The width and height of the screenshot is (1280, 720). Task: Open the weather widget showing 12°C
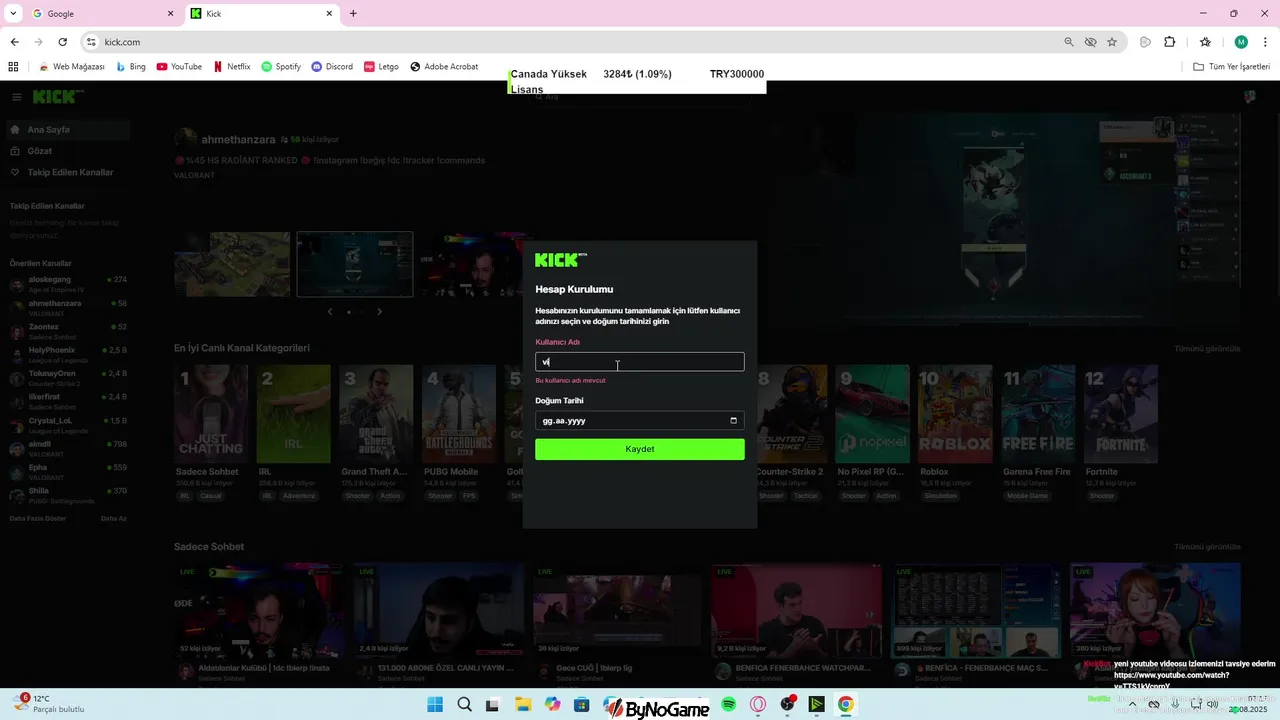tap(48, 704)
